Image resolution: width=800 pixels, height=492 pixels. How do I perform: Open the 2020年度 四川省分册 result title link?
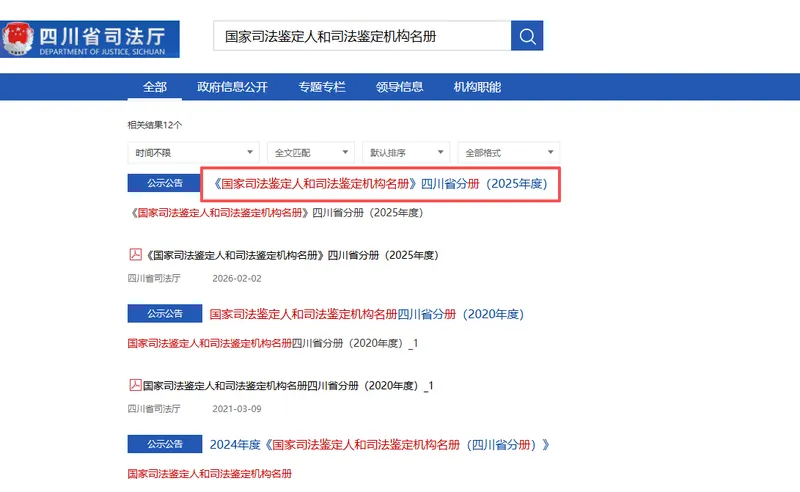(367, 314)
